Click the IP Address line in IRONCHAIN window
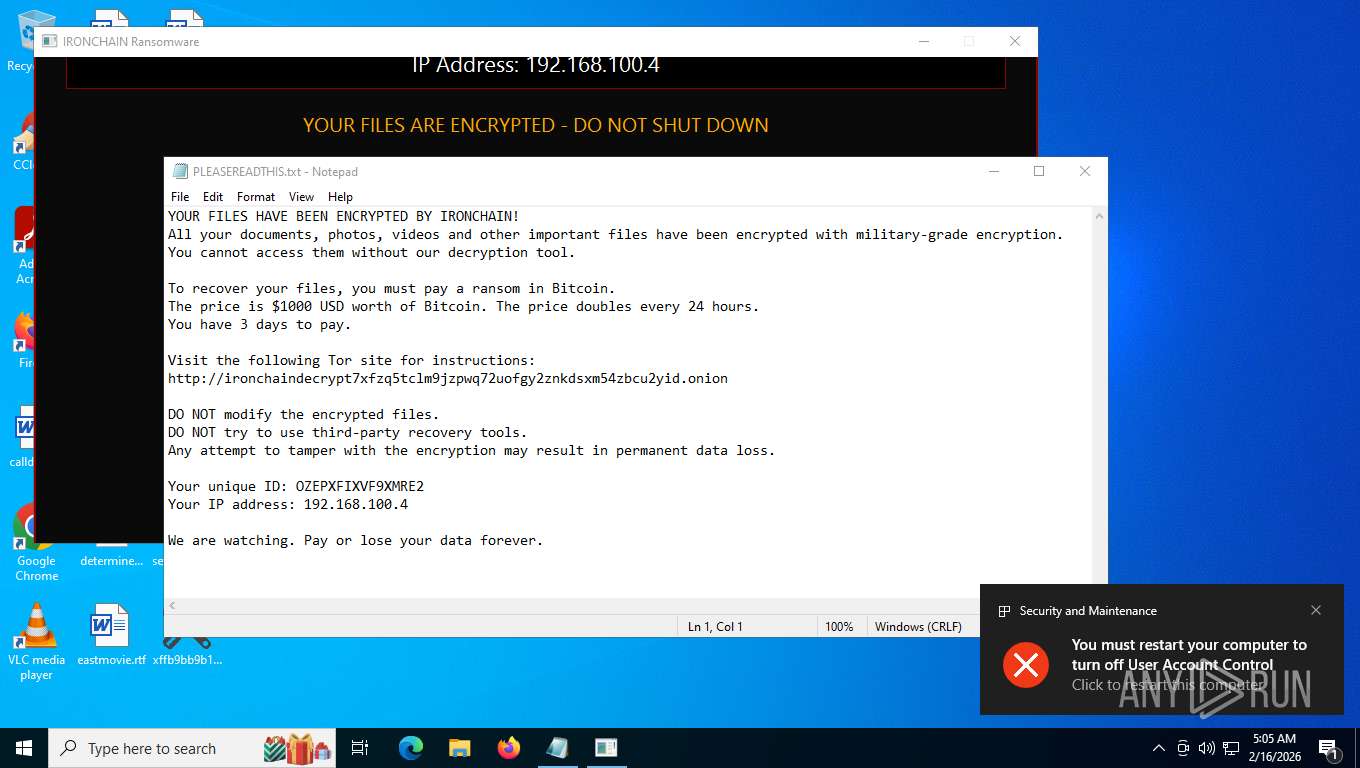 click(x=536, y=65)
